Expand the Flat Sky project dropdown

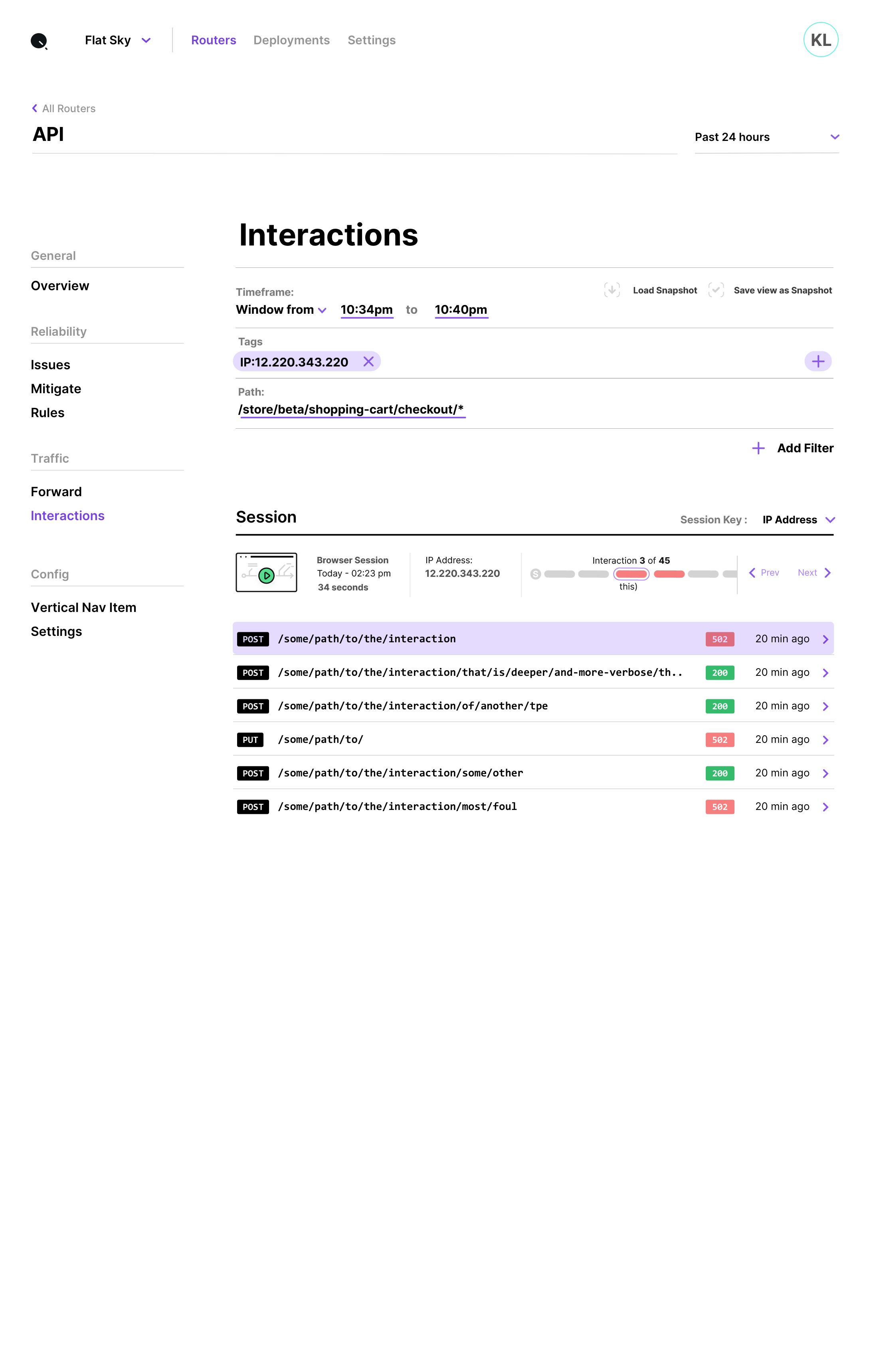146,40
